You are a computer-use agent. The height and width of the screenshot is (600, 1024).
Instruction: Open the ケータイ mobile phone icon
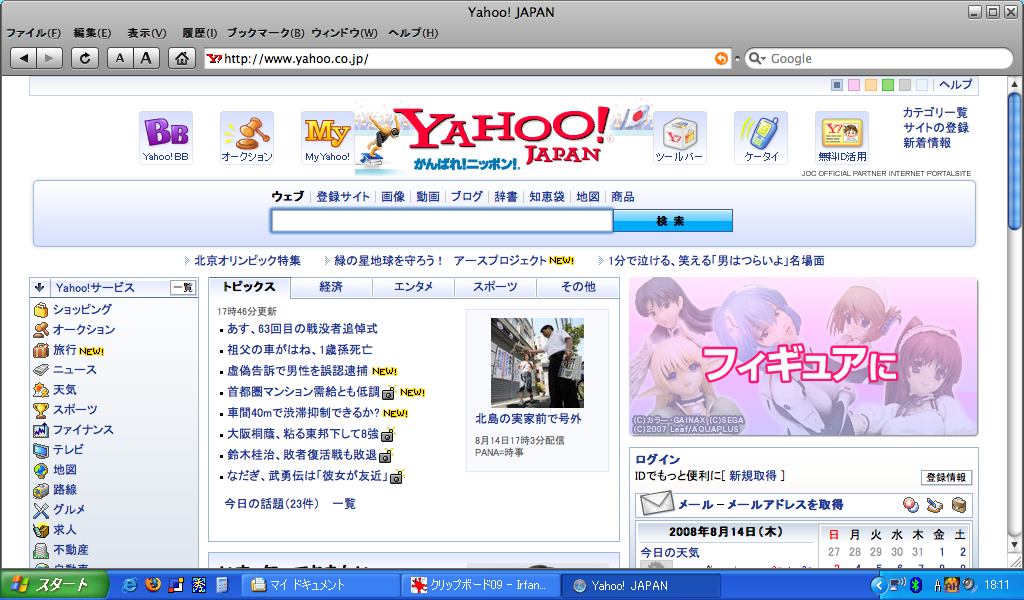761,138
